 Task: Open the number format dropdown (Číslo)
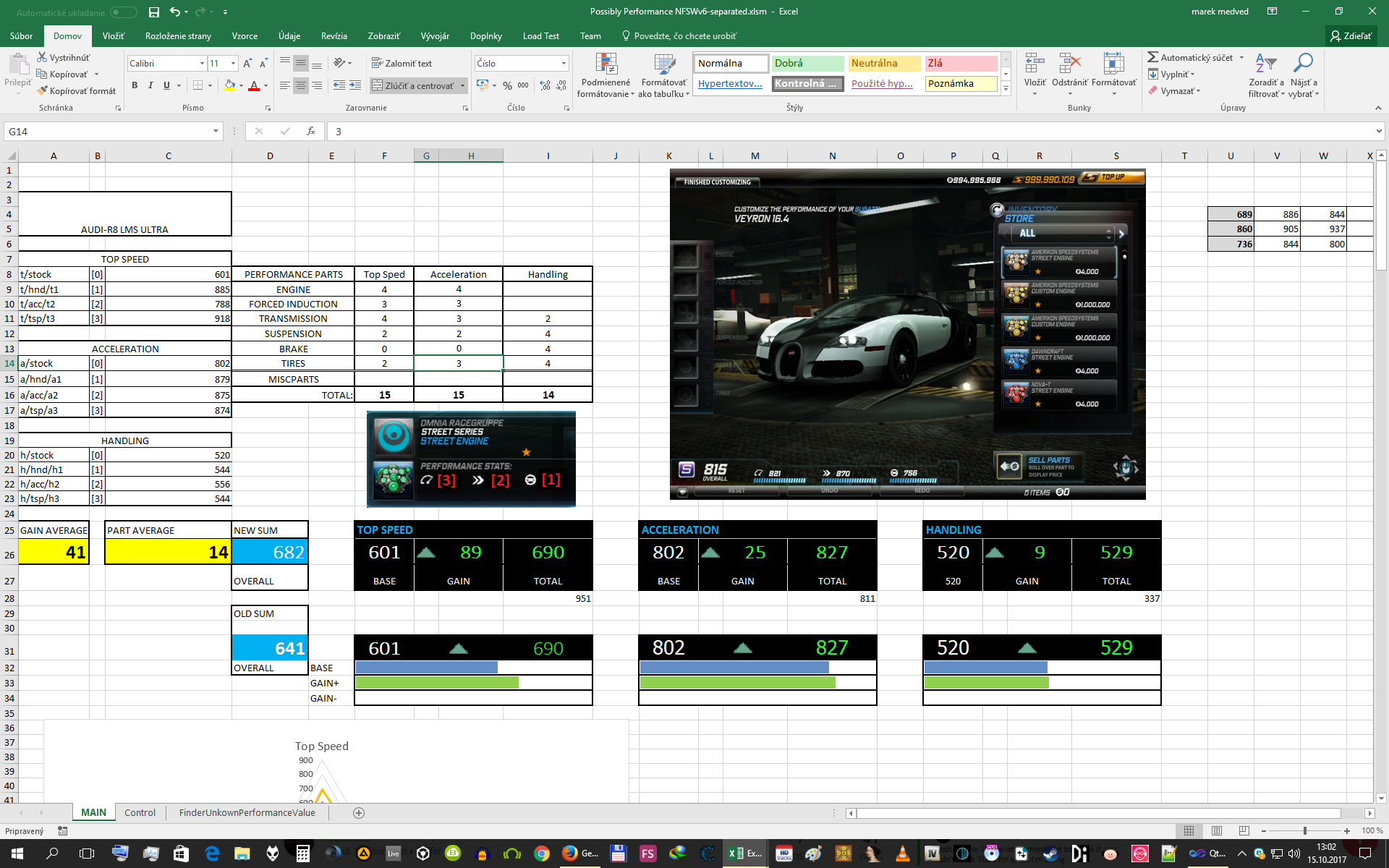coord(564,64)
